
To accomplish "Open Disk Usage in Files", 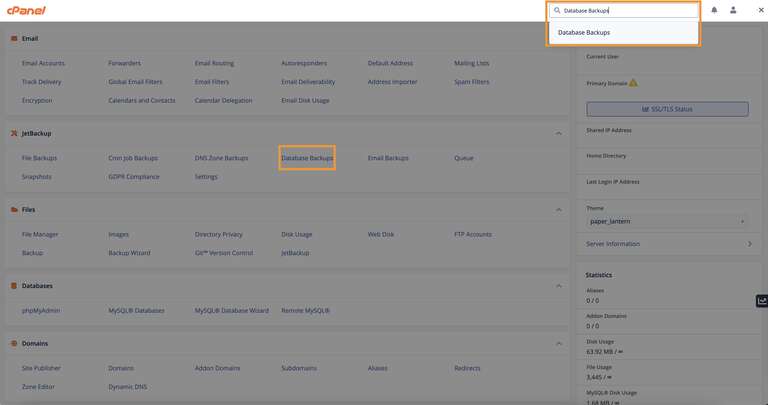I will pyautogui.click(x=296, y=235).
